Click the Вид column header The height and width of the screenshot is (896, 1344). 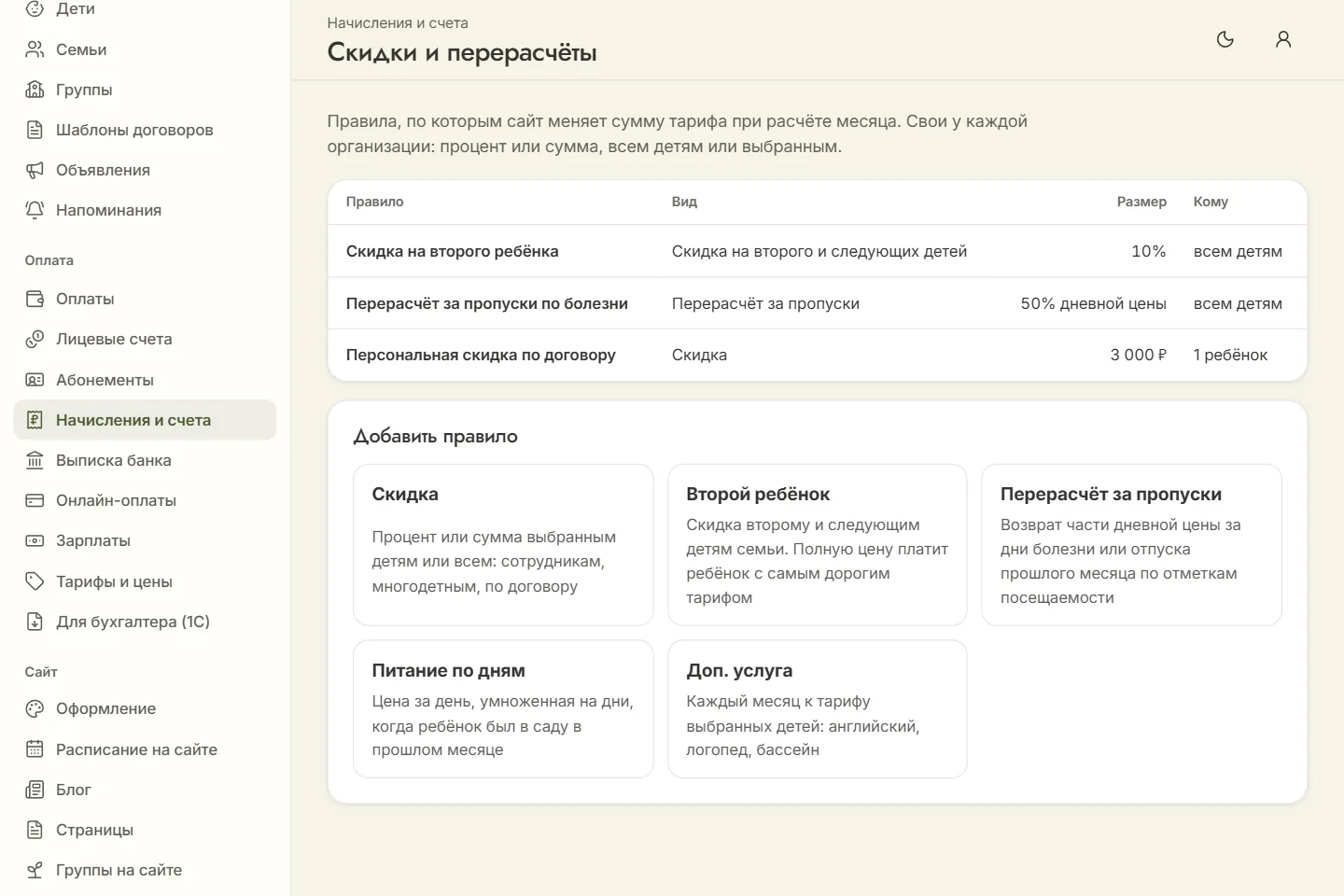click(x=684, y=202)
